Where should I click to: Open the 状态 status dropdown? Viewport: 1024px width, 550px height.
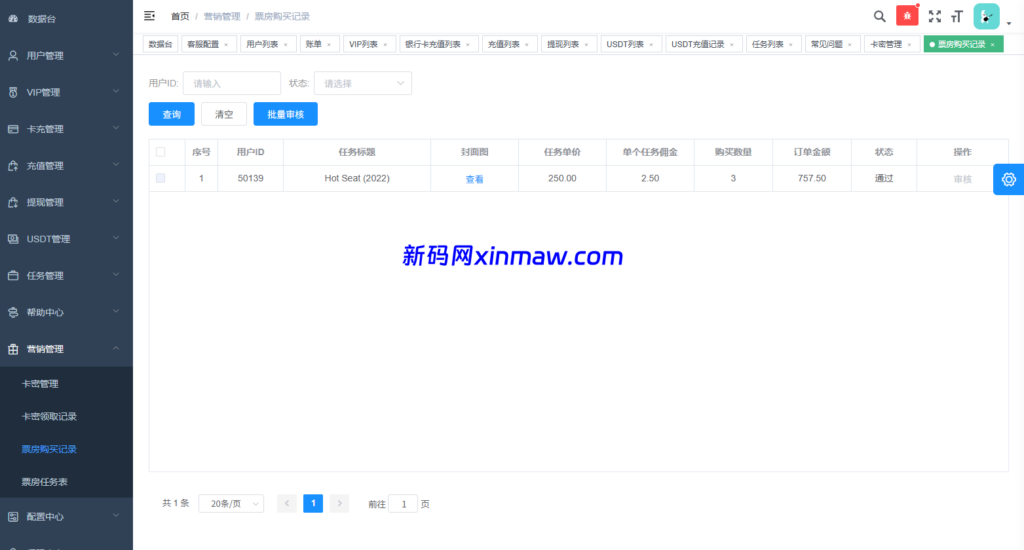click(x=362, y=83)
